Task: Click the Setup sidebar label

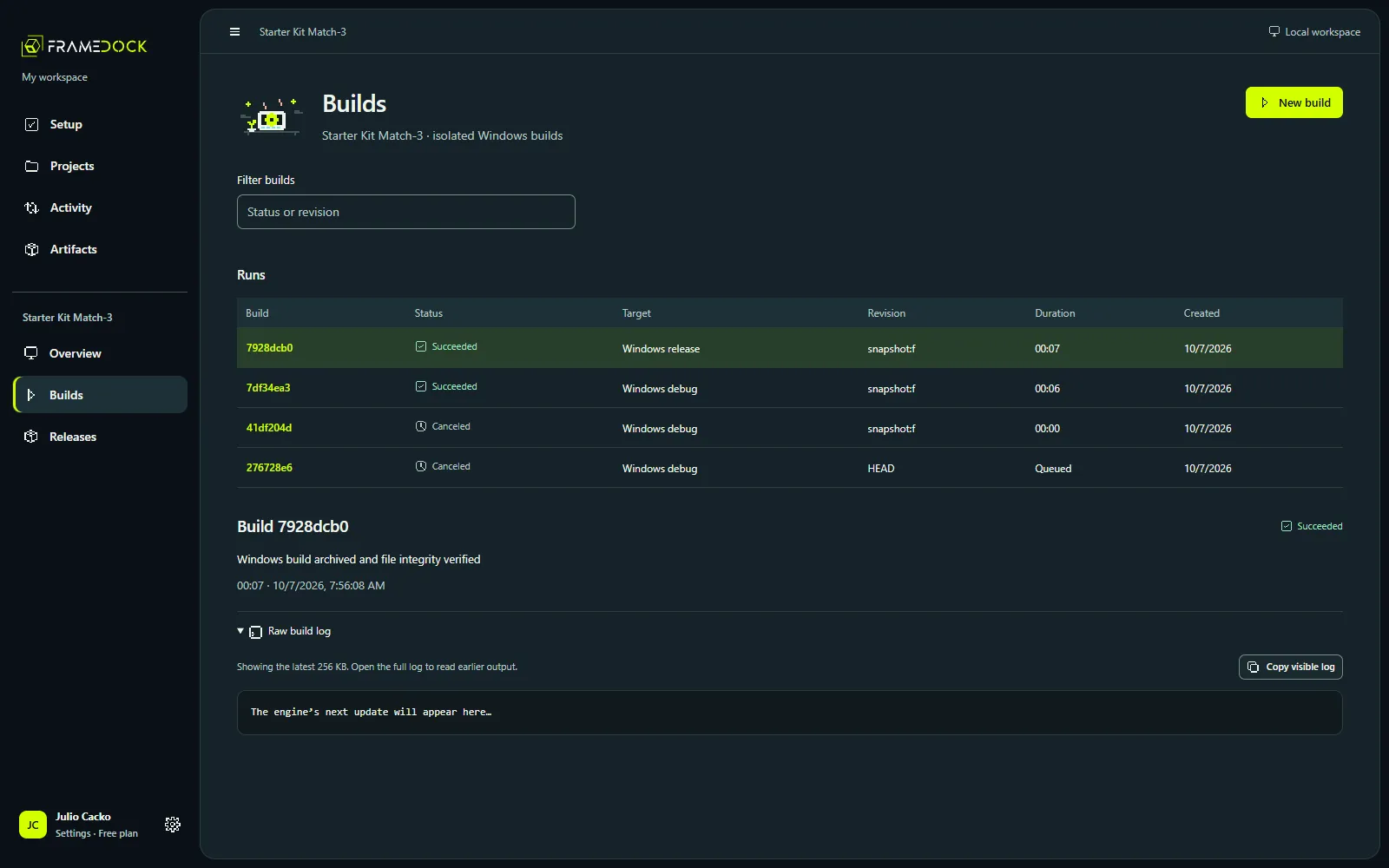Action: pos(66,124)
